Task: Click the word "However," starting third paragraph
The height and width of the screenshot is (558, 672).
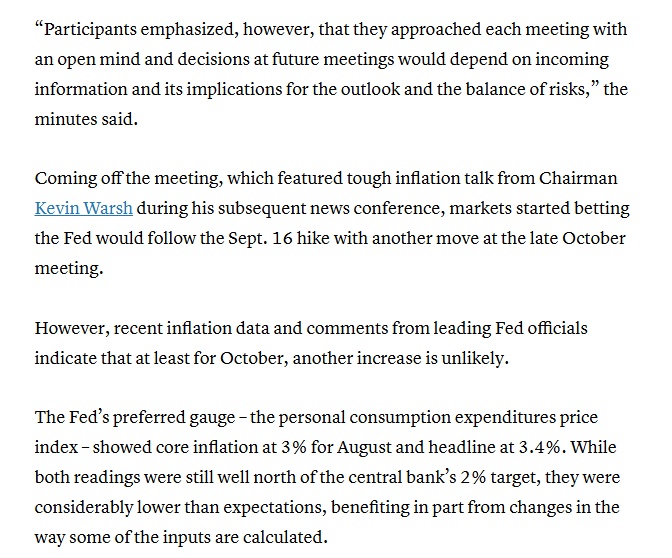Action: (72, 329)
